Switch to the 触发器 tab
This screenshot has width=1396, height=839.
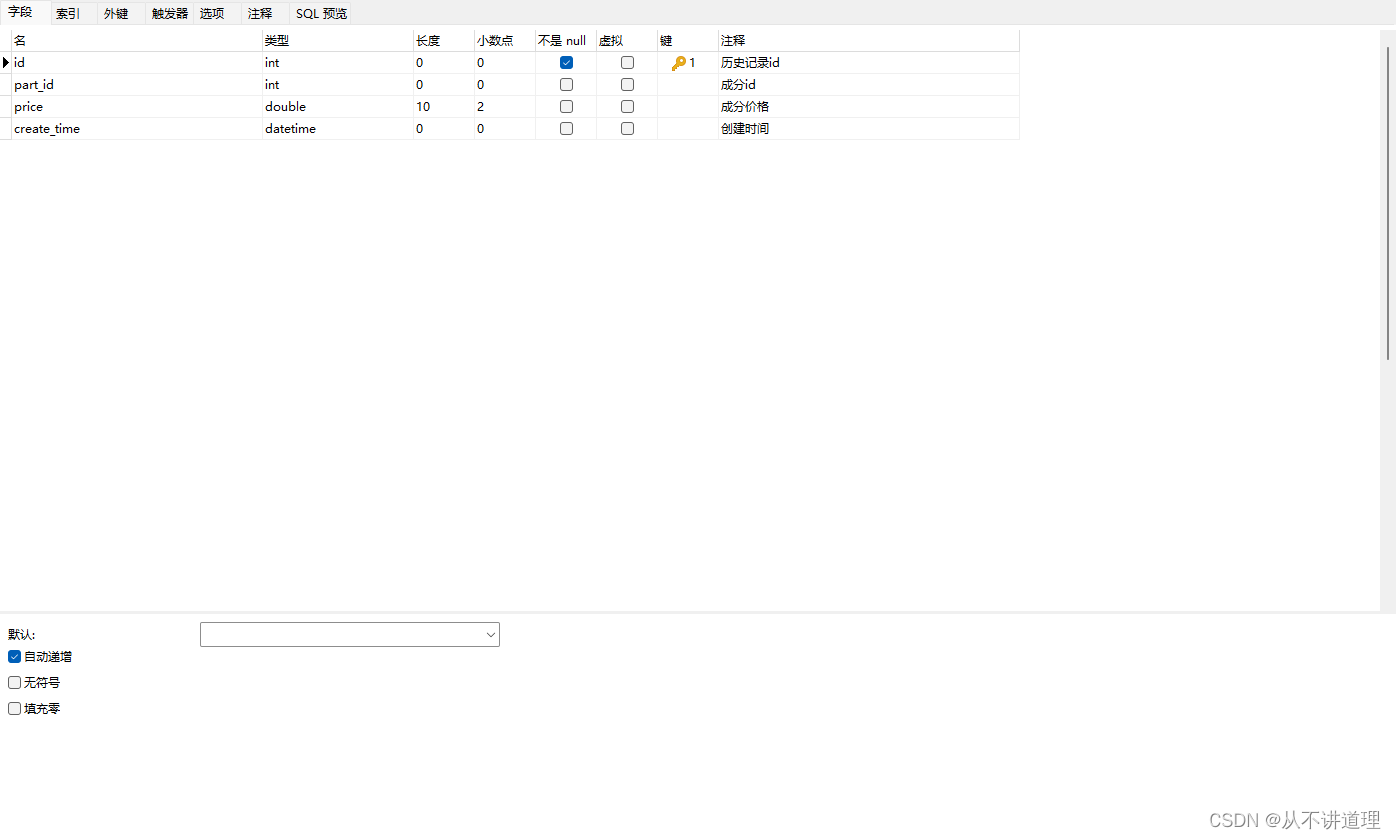pyautogui.click(x=170, y=13)
